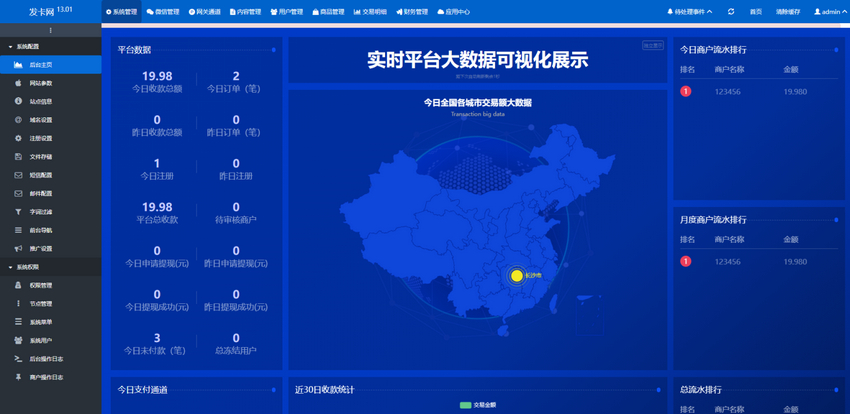Click the 字词过滤 funnel icon
Viewport: 850px width, 414px height.
(18, 212)
